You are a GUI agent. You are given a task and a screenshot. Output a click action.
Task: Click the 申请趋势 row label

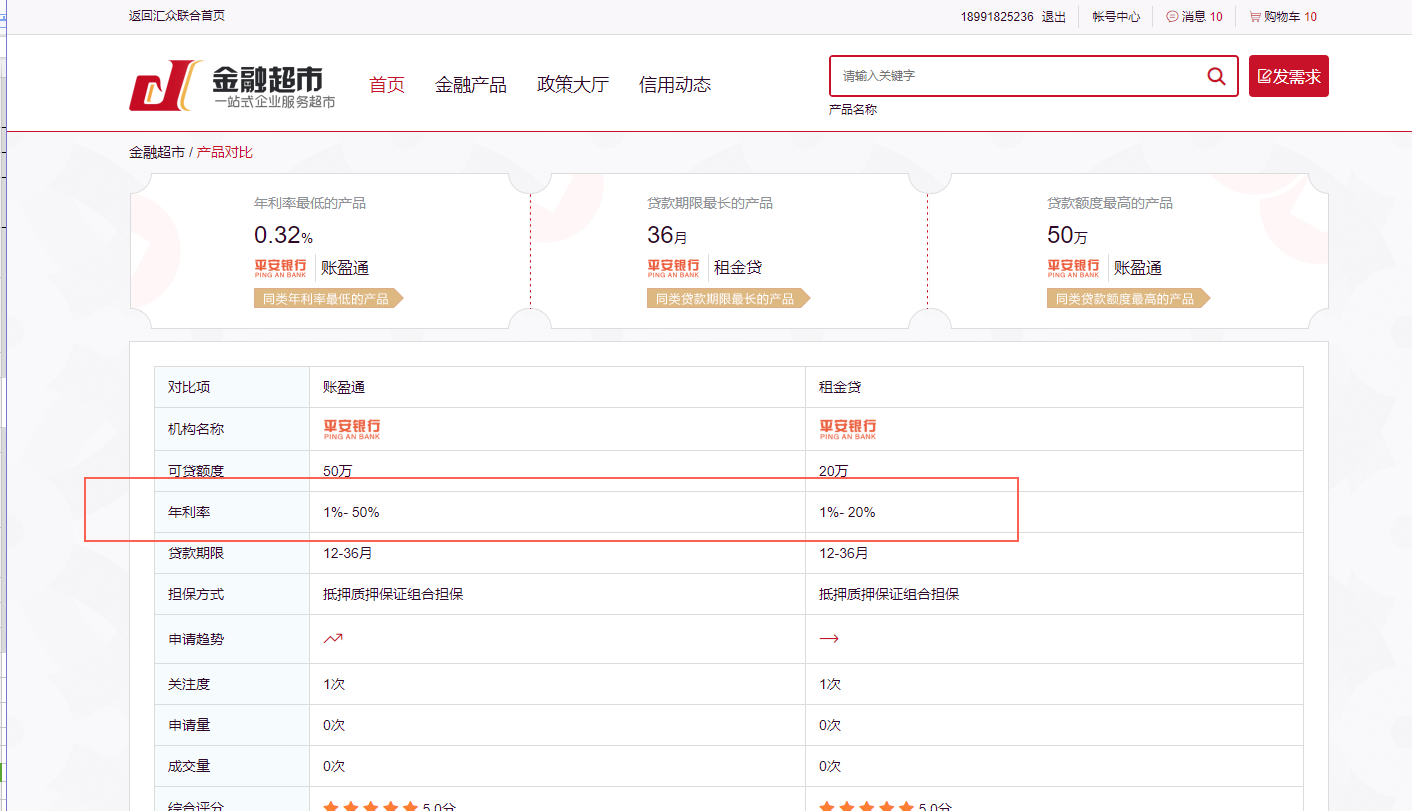point(196,638)
